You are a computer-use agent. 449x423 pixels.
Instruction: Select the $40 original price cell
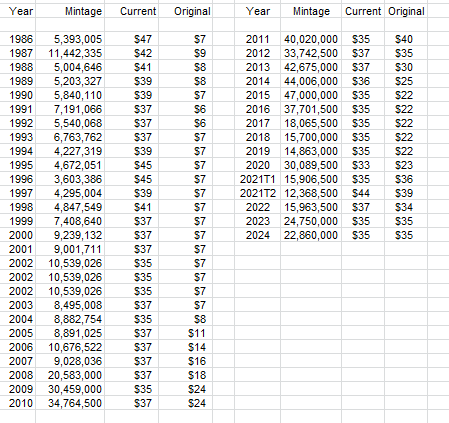[x=406, y=39]
